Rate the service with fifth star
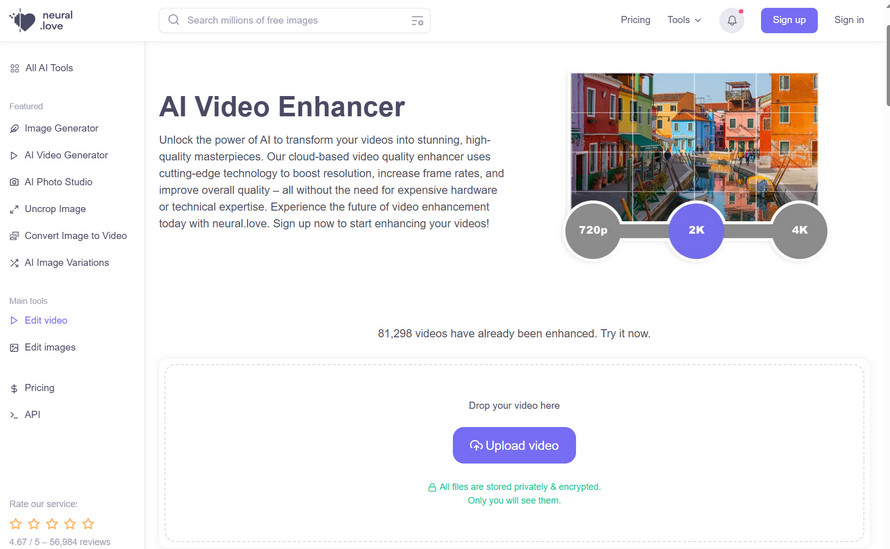 [x=88, y=523]
